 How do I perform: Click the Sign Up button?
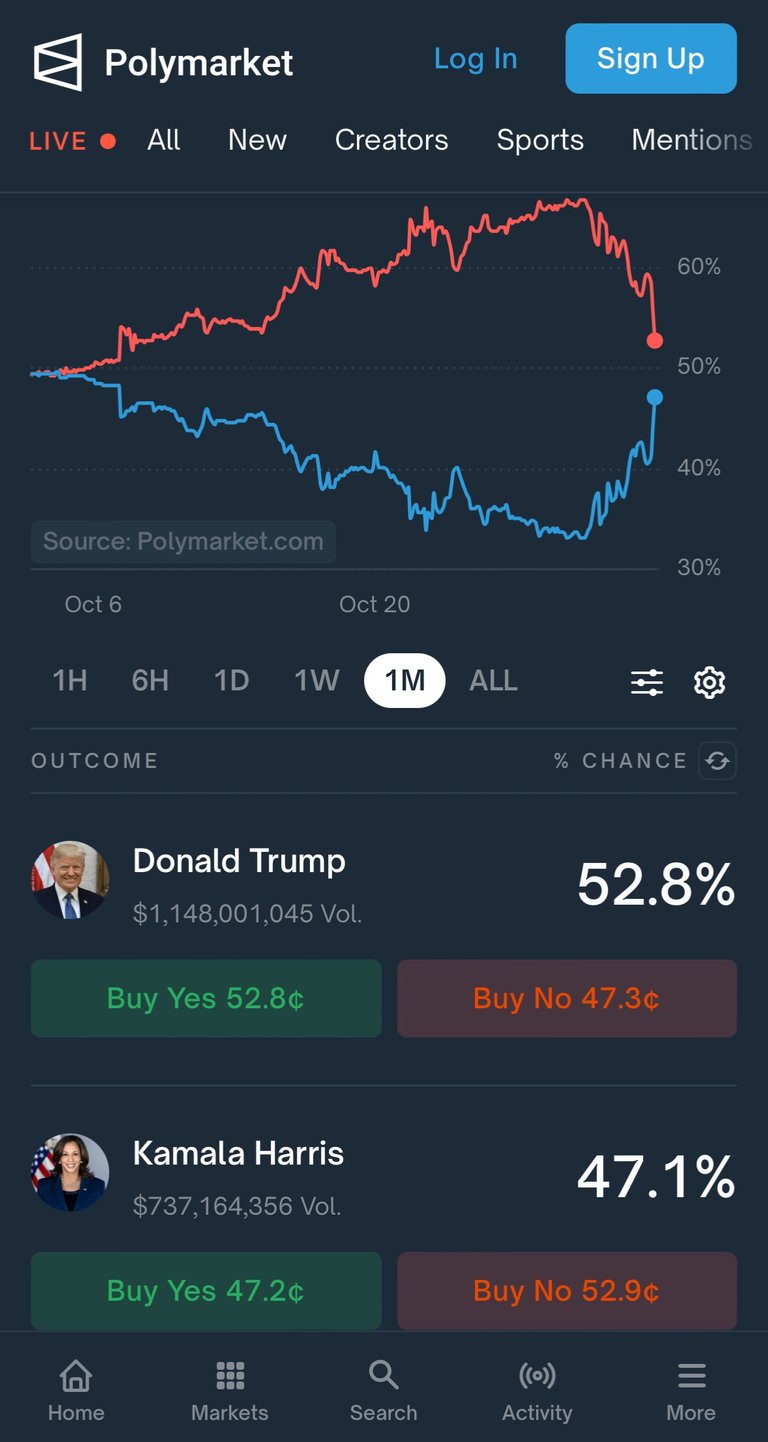[x=650, y=59]
